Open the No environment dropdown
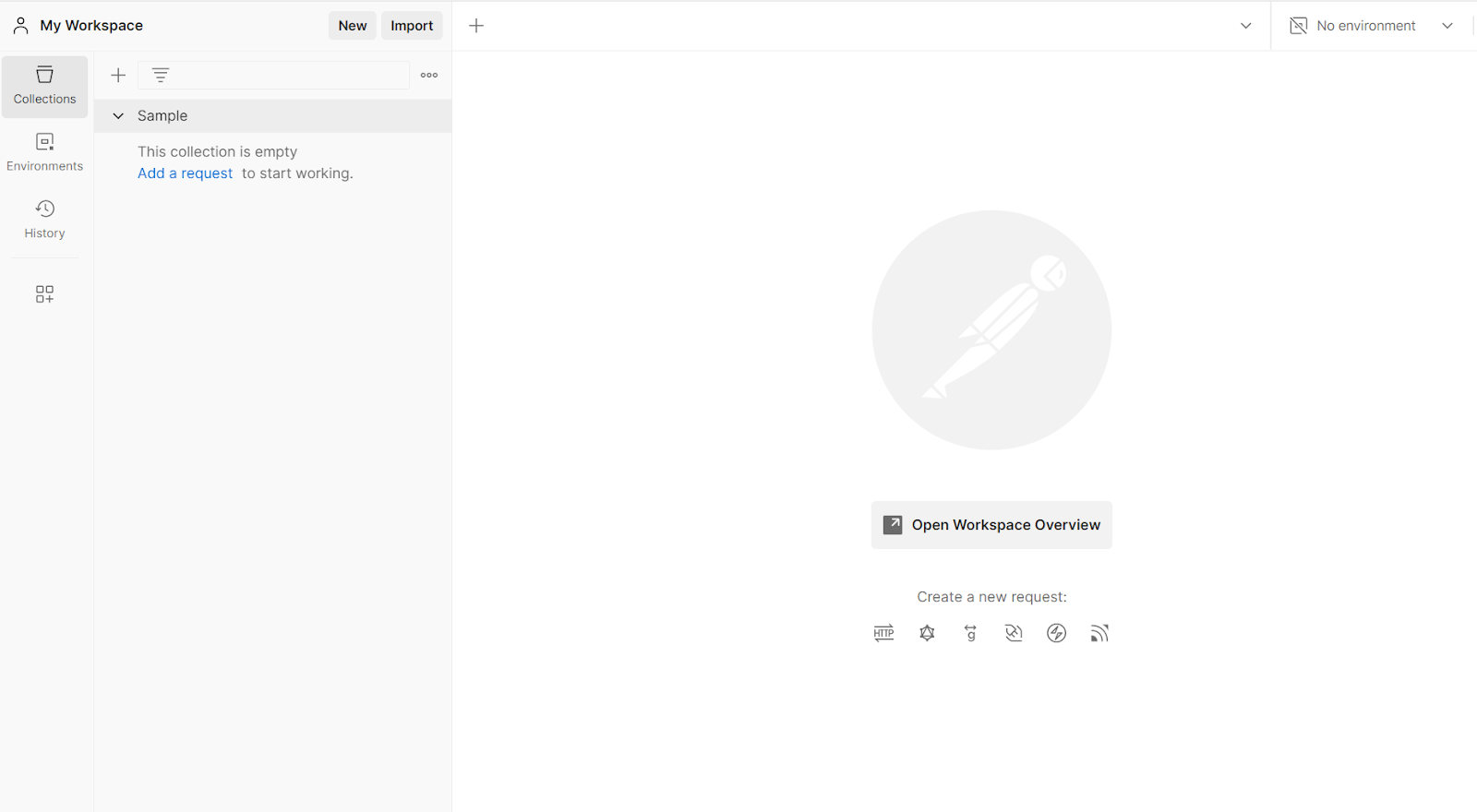The image size is (1477, 812). pos(1372,26)
